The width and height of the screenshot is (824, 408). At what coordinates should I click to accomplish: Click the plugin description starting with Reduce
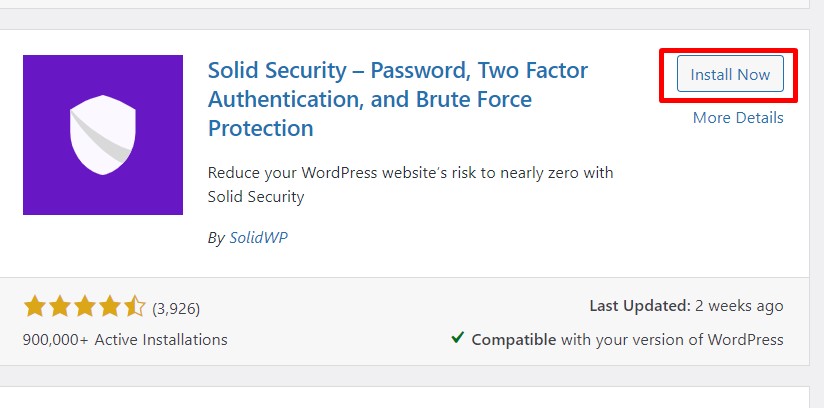tap(410, 185)
